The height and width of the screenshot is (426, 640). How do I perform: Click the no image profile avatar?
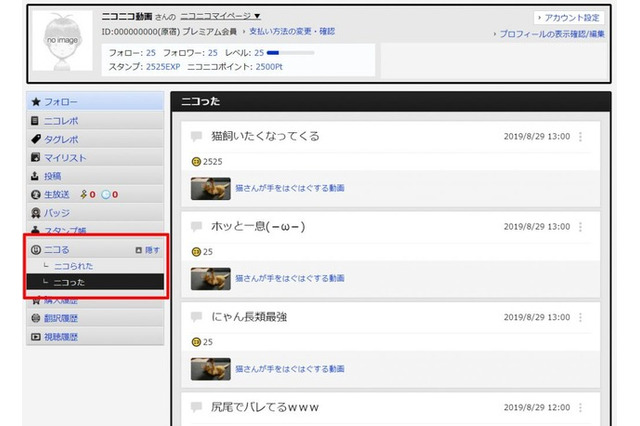click(x=62, y=41)
